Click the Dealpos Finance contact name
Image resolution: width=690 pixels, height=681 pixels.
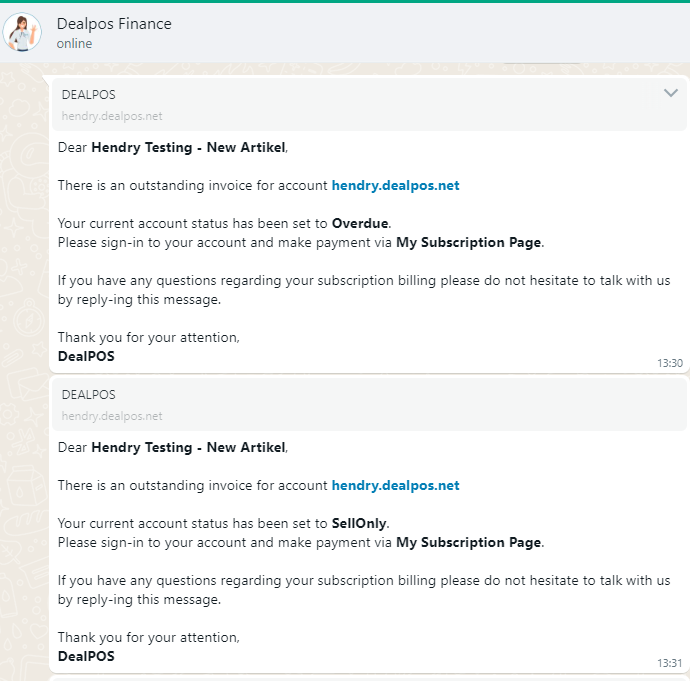pos(114,24)
